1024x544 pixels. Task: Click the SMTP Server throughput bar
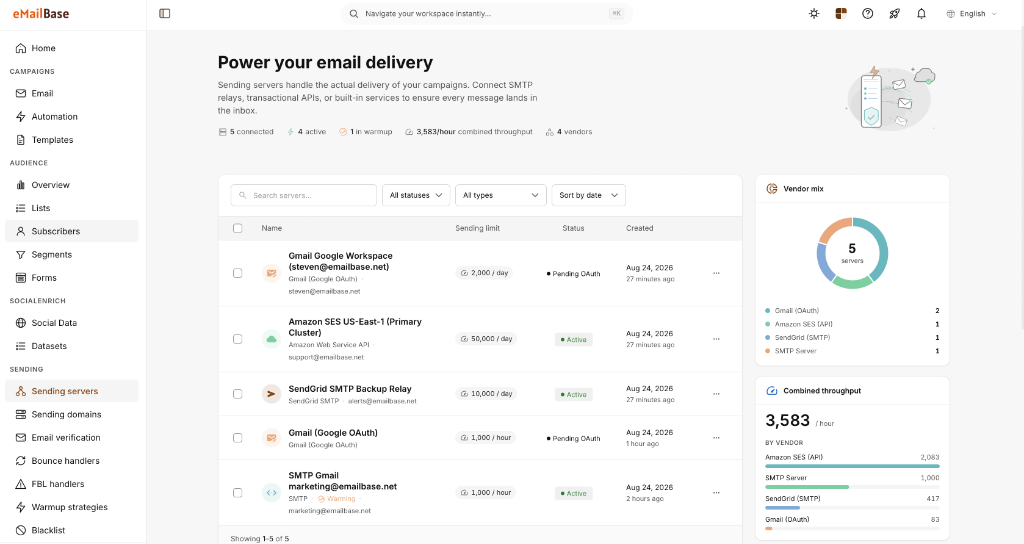pyautogui.click(x=852, y=487)
